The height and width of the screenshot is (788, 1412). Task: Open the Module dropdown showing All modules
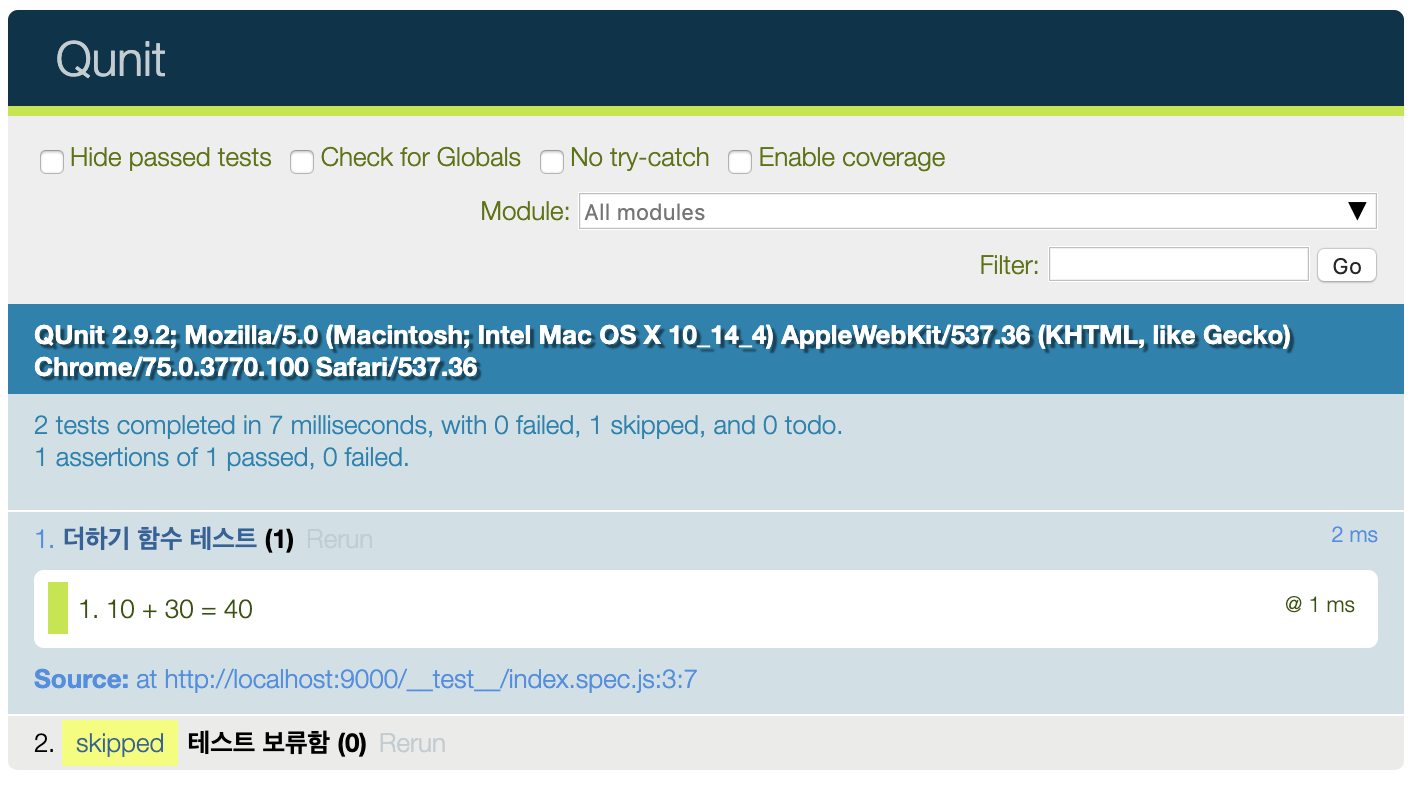click(977, 211)
